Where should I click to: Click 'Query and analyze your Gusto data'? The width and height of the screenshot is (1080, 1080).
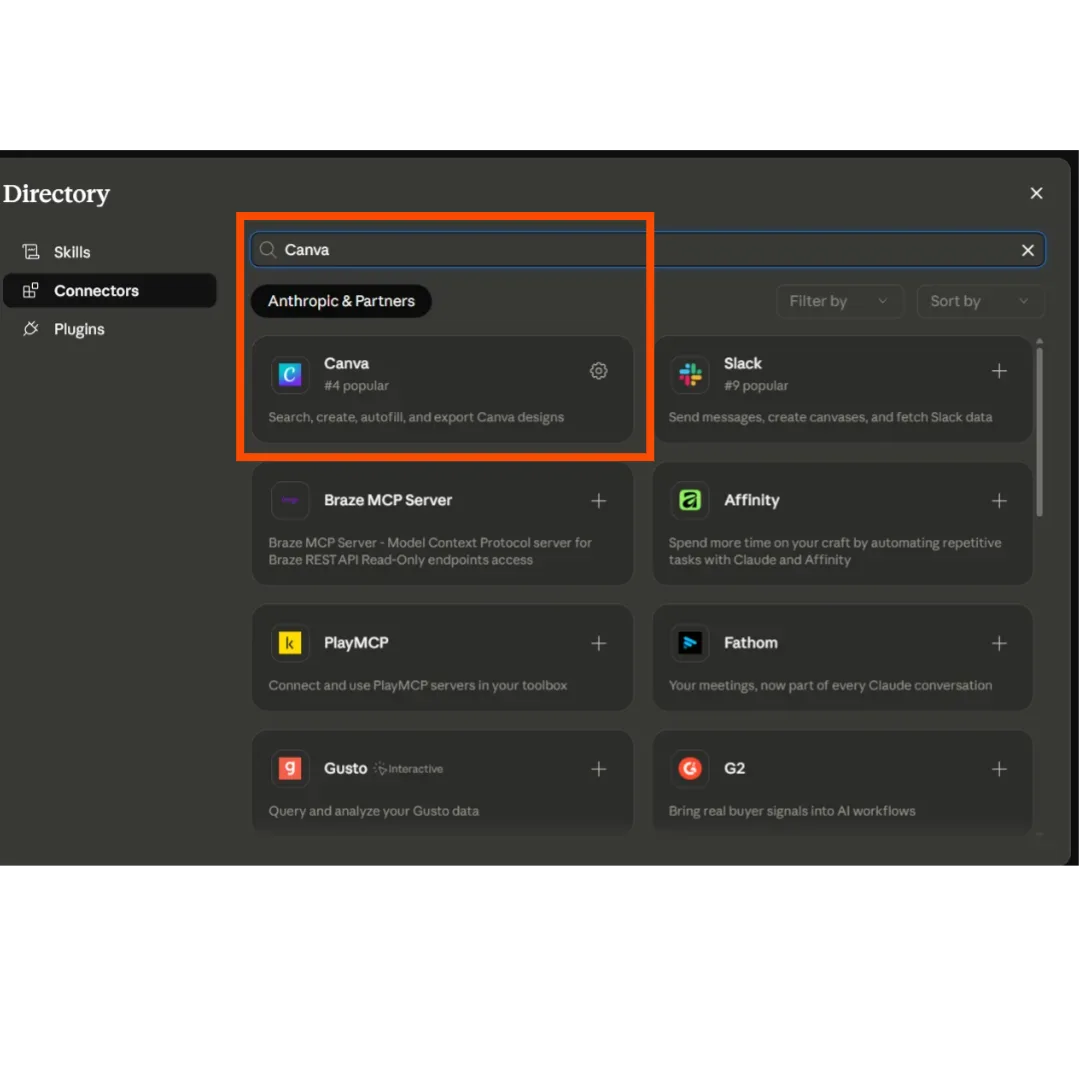pos(373,811)
